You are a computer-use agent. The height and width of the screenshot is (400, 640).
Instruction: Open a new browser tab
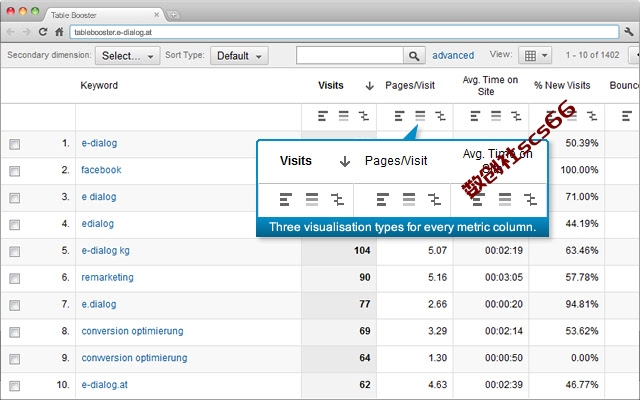coord(173,15)
